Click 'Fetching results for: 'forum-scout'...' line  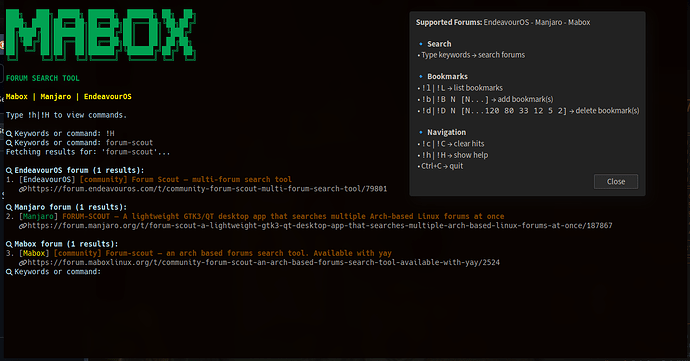point(88,152)
